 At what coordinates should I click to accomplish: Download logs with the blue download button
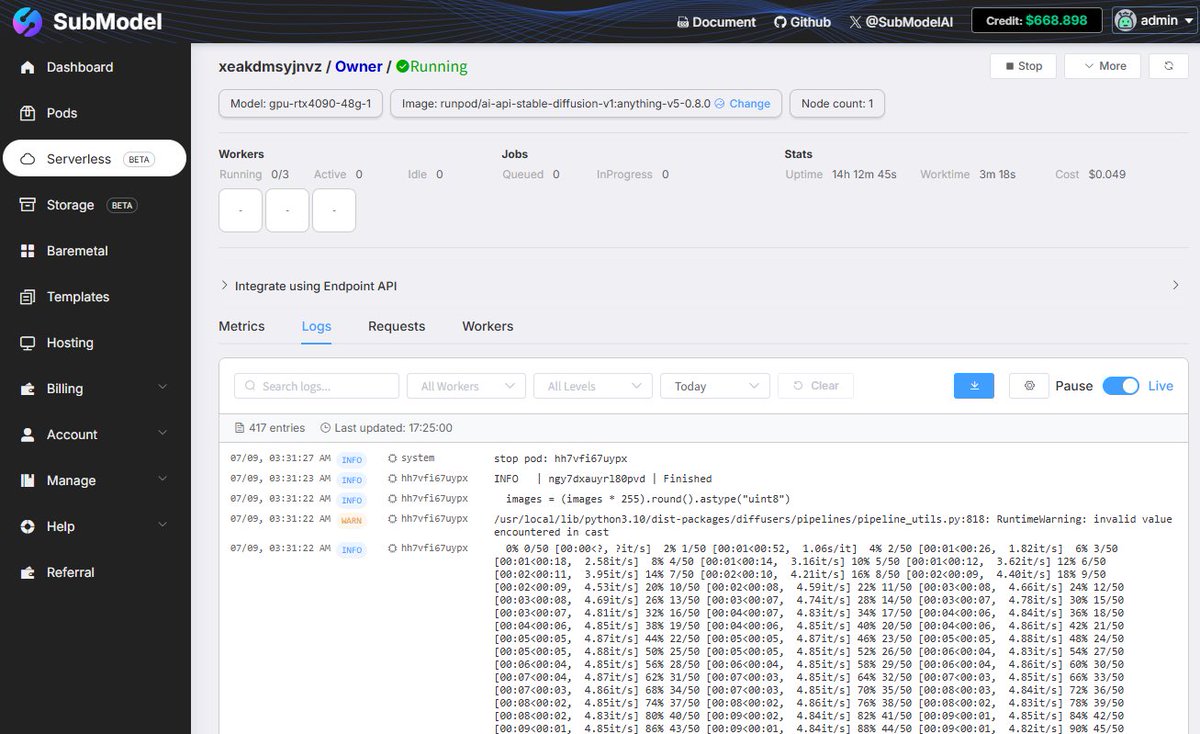click(974, 386)
